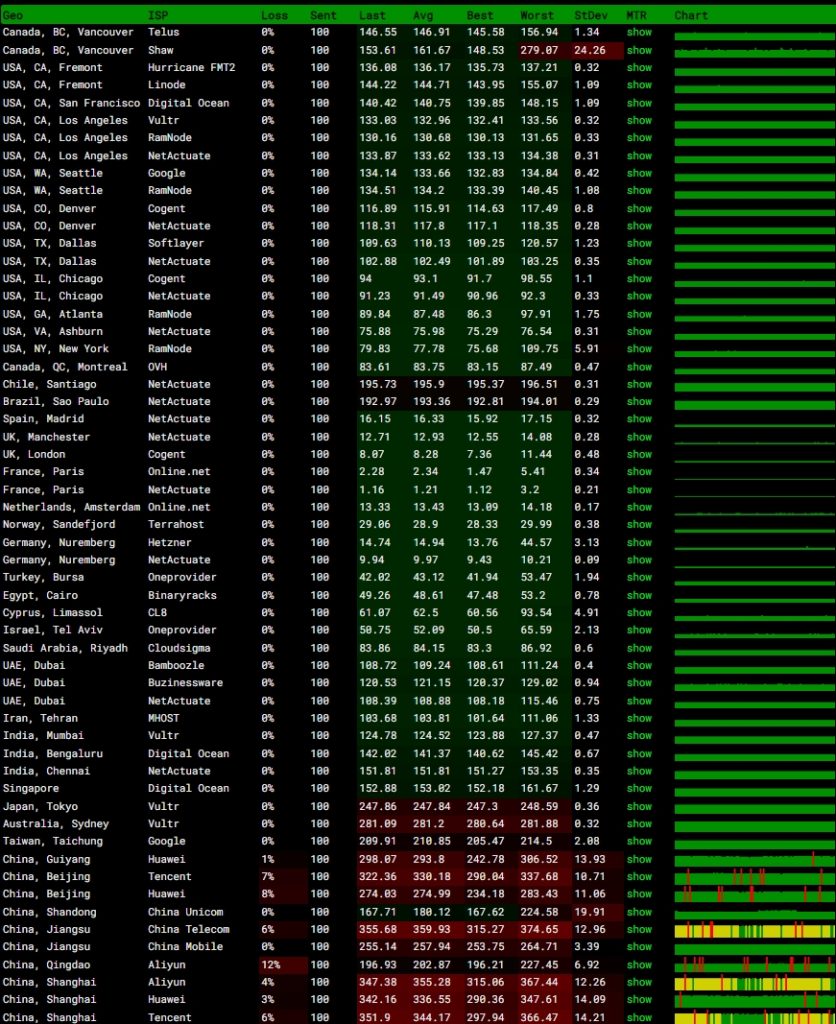
Task: Click the Jiangsu China Telecom latency chart
Action: [754, 930]
